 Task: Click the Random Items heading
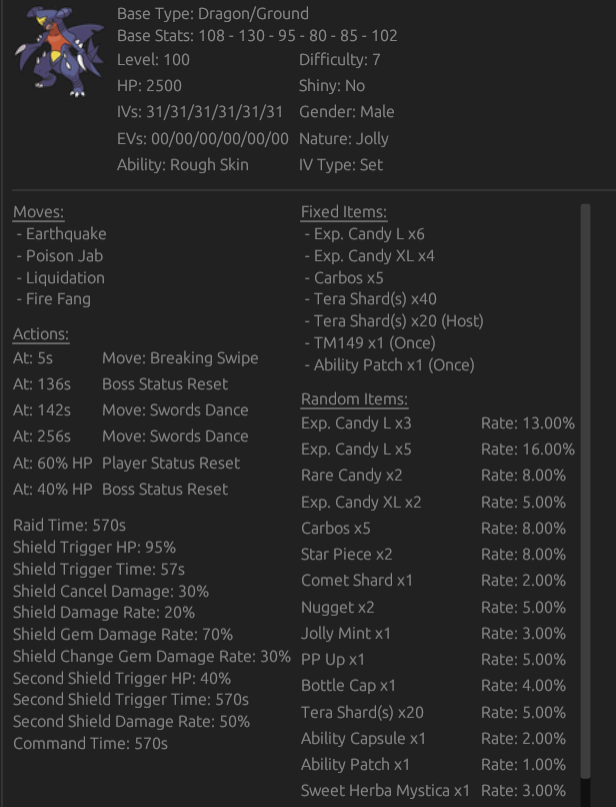(354, 399)
